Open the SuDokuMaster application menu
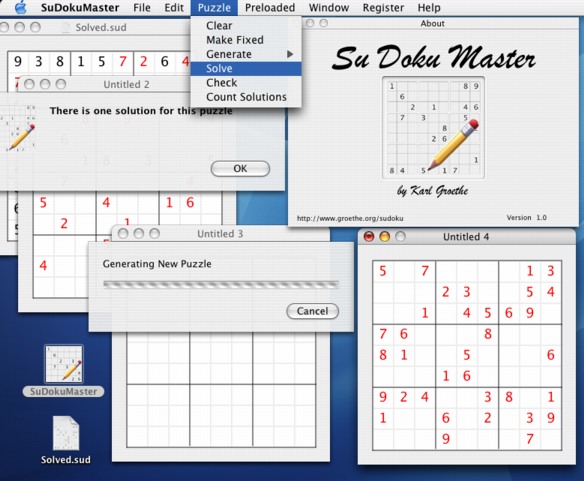This screenshot has height=481, width=584. [x=80, y=7]
